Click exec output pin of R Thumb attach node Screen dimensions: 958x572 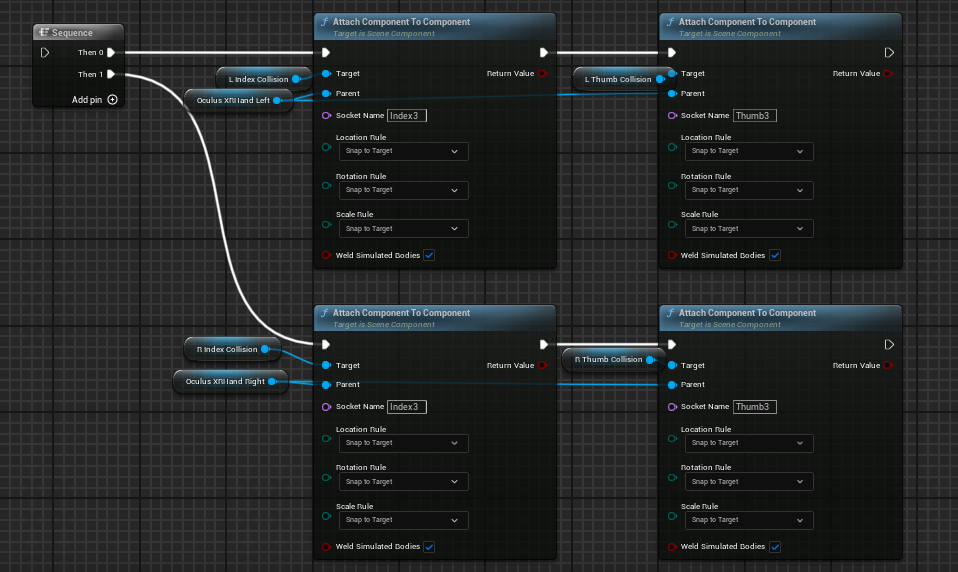click(x=889, y=344)
